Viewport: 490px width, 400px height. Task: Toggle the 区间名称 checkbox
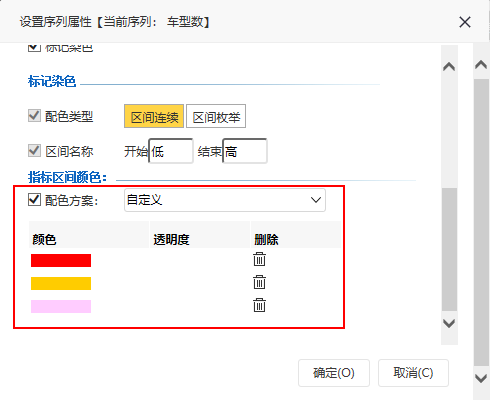click(34, 151)
